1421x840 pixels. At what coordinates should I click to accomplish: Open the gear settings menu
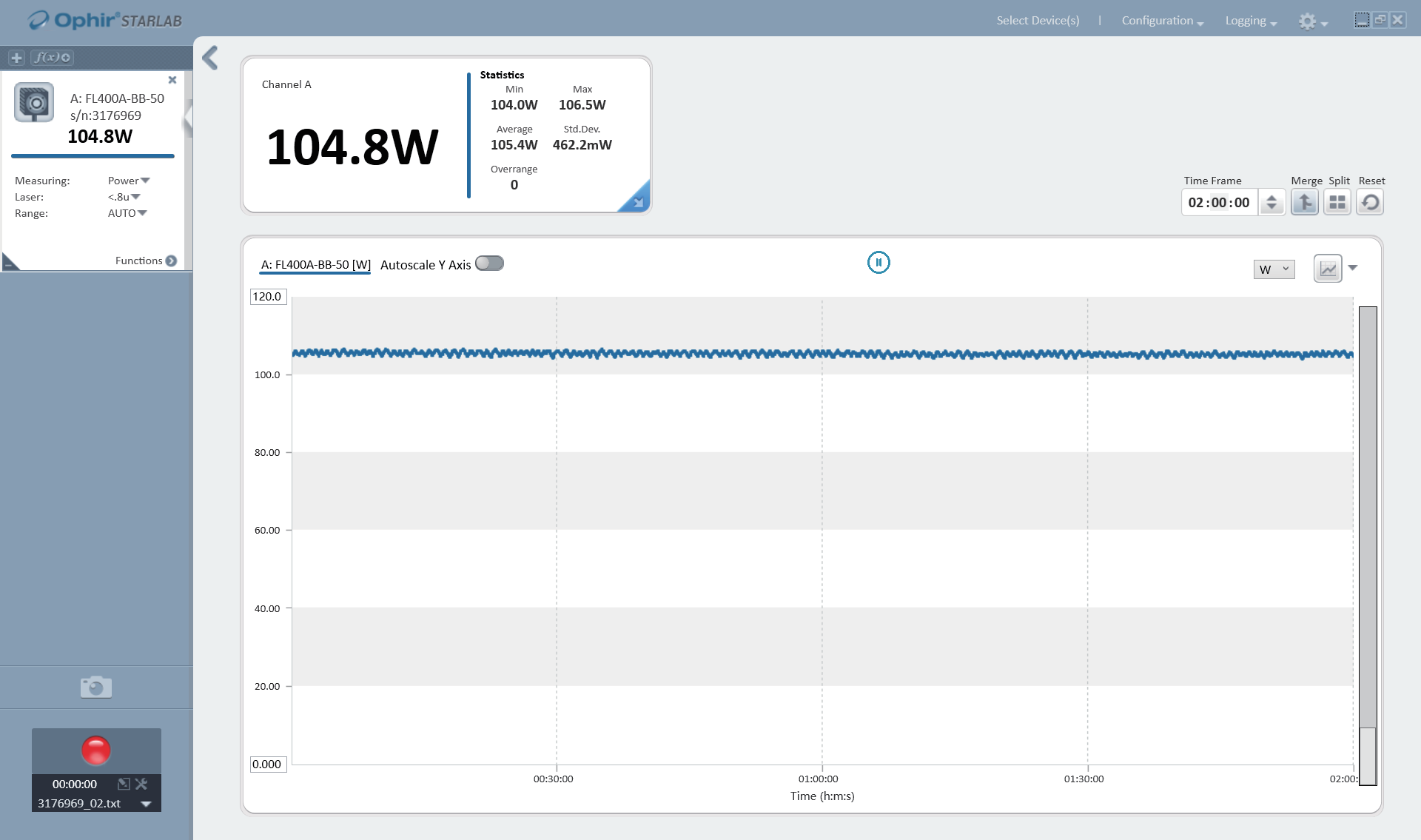tap(1313, 21)
